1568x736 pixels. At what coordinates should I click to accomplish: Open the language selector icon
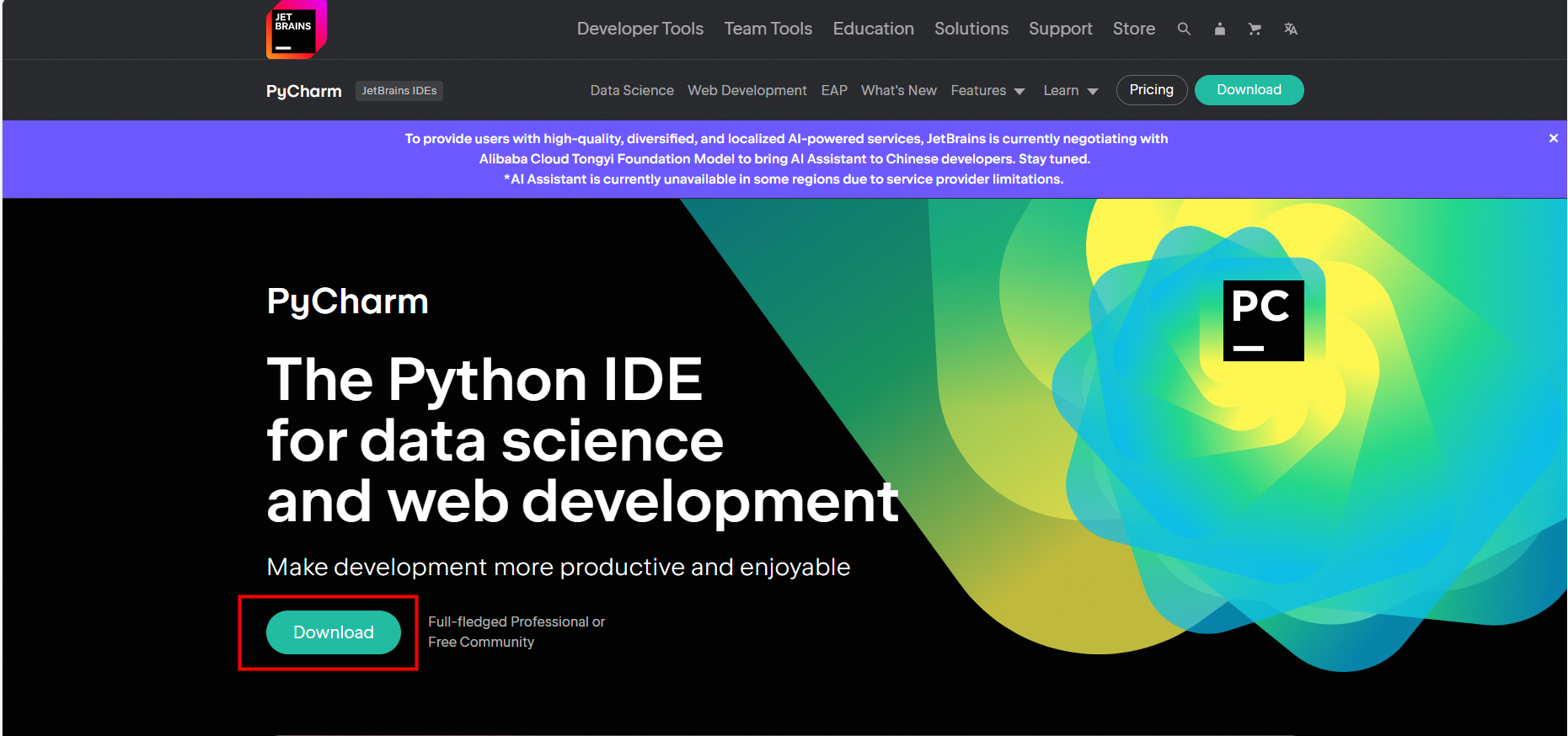point(1290,29)
